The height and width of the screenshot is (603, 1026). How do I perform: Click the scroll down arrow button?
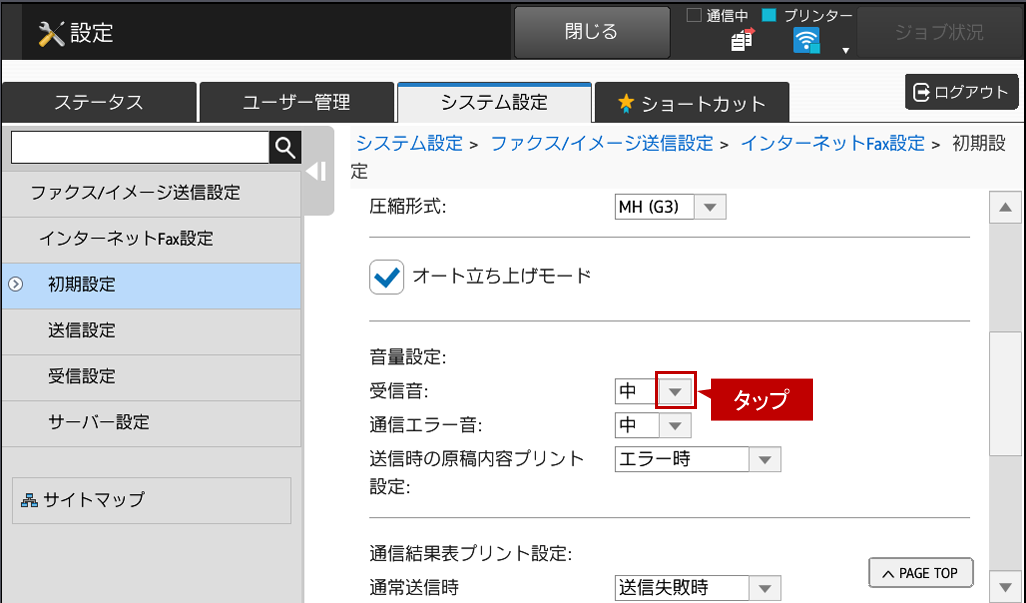point(1005,587)
